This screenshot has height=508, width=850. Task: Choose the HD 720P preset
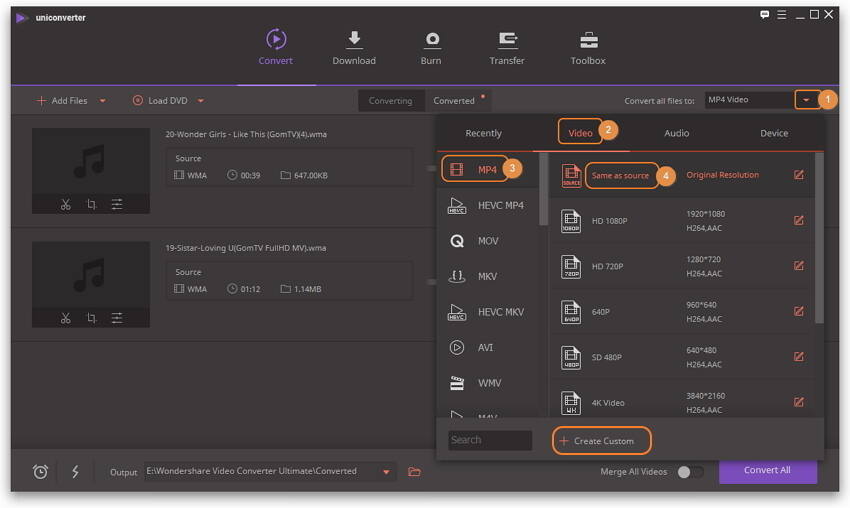click(680, 266)
